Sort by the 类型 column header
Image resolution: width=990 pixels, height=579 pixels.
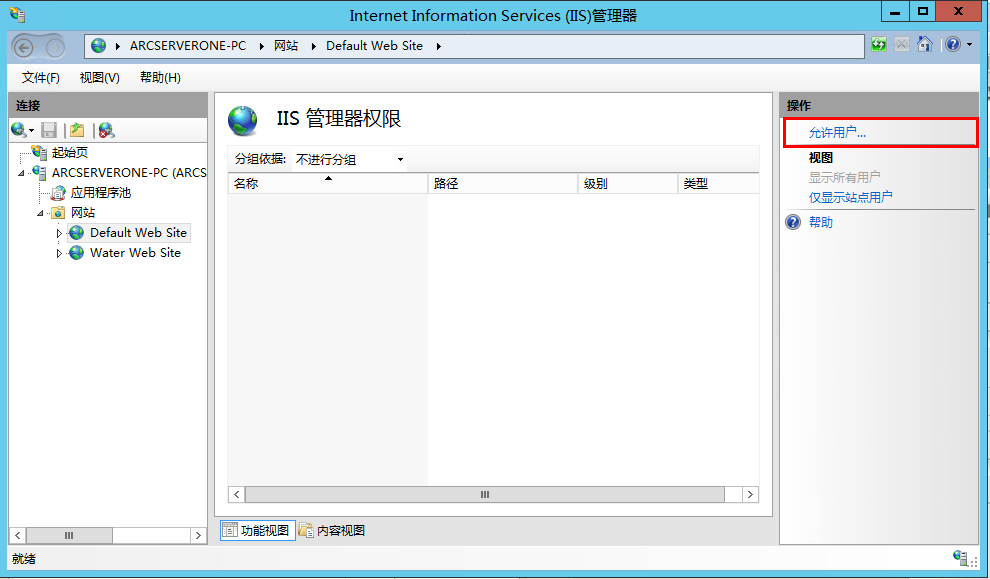719,184
